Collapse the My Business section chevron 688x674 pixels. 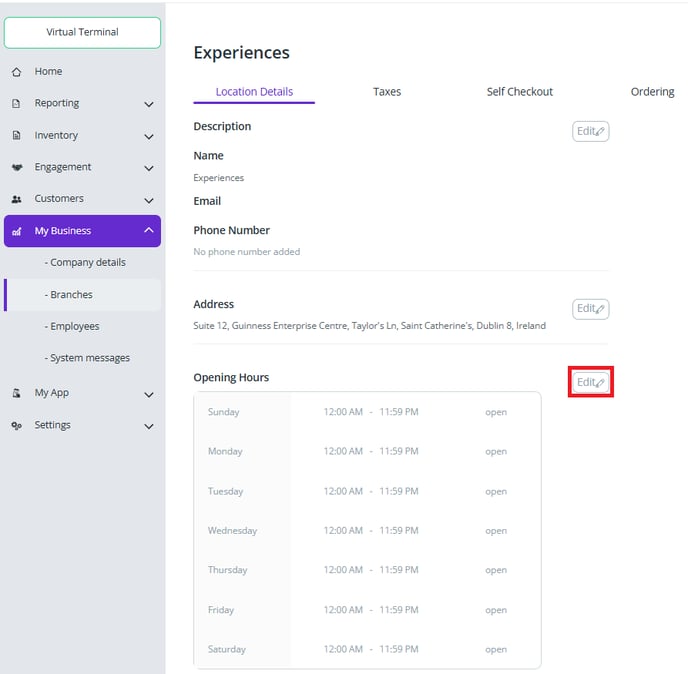149,231
